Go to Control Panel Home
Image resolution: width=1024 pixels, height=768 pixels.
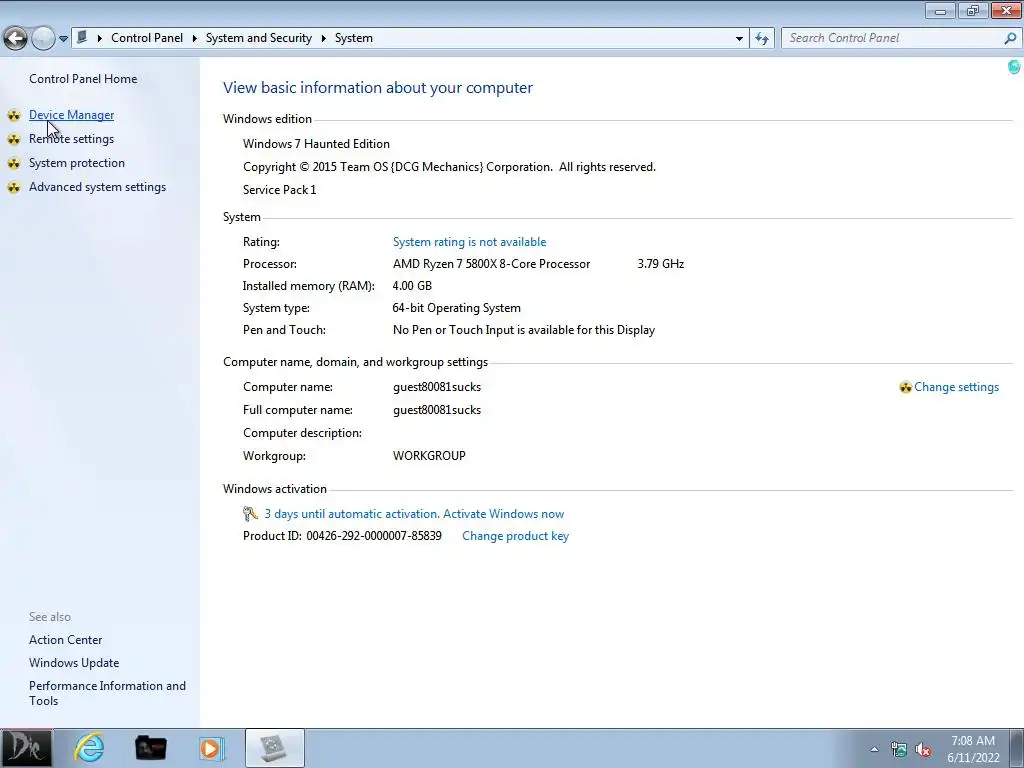tap(83, 79)
